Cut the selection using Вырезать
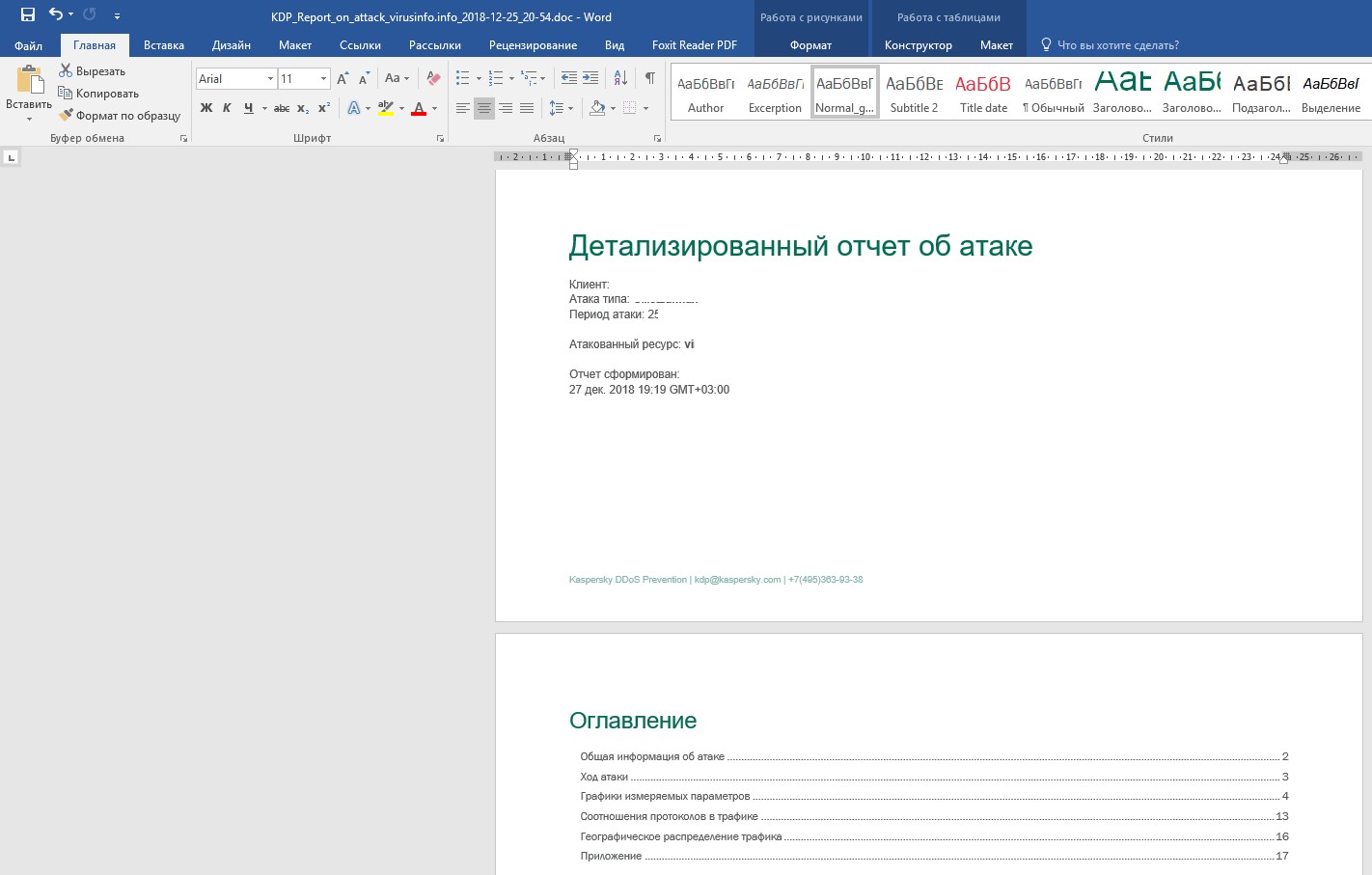This screenshot has width=1372, height=875. coord(93,71)
